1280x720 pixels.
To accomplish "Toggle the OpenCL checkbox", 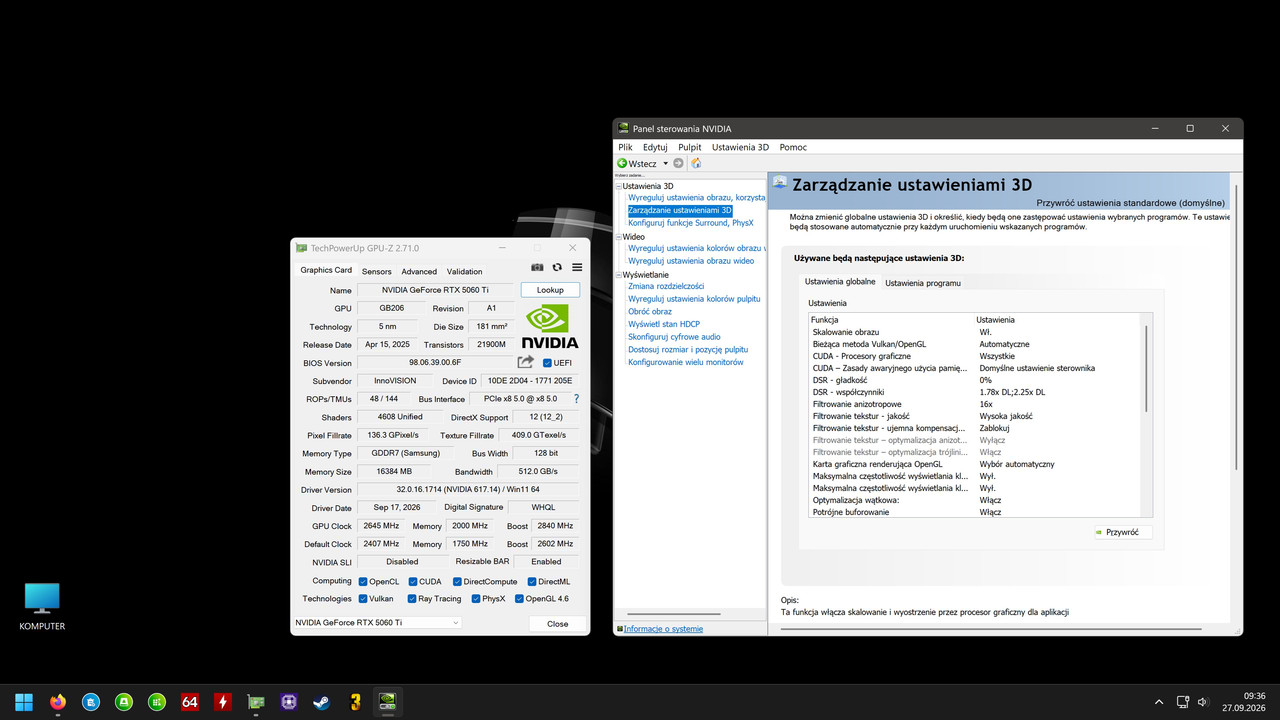I will 361,581.
